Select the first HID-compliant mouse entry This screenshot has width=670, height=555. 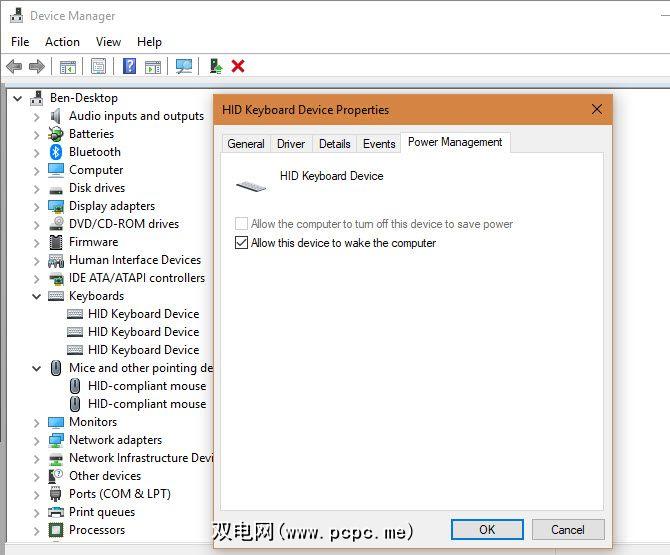[x=147, y=386]
